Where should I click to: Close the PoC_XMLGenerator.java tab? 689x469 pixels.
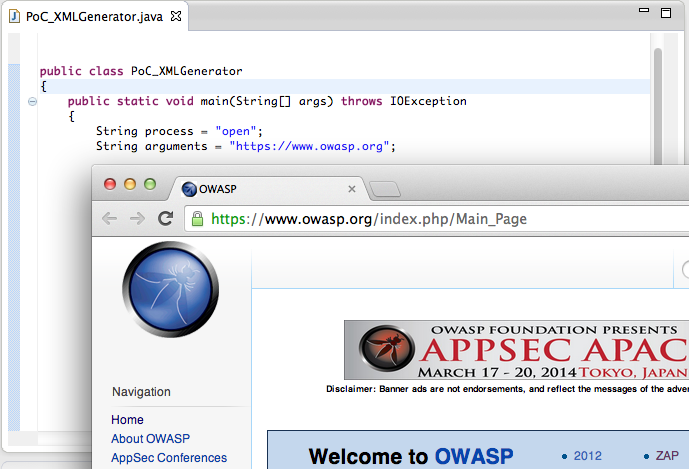(176, 16)
